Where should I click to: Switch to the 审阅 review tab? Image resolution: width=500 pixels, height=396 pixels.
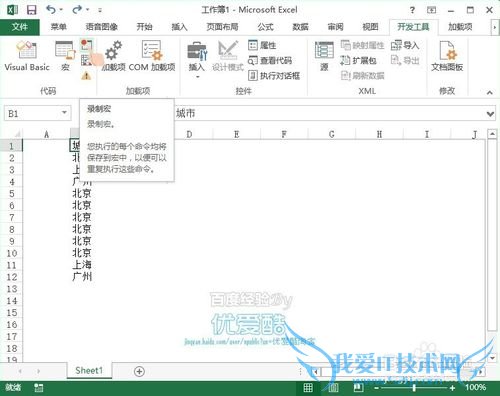click(x=335, y=27)
